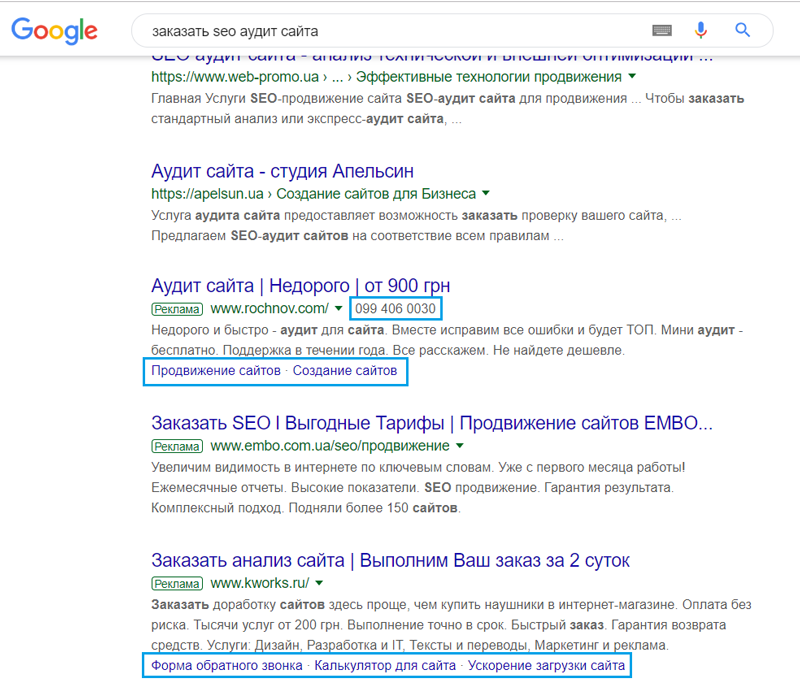Click the Реклама badge on kworks ad
This screenshot has width=800, height=685.
(177, 583)
